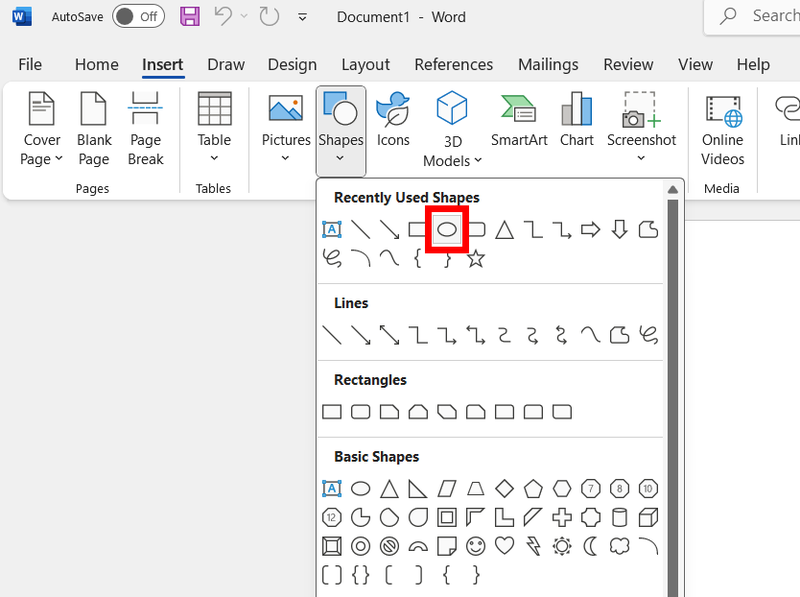Choose the Scribble shape in Recently Used Shapes

(x=332, y=259)
